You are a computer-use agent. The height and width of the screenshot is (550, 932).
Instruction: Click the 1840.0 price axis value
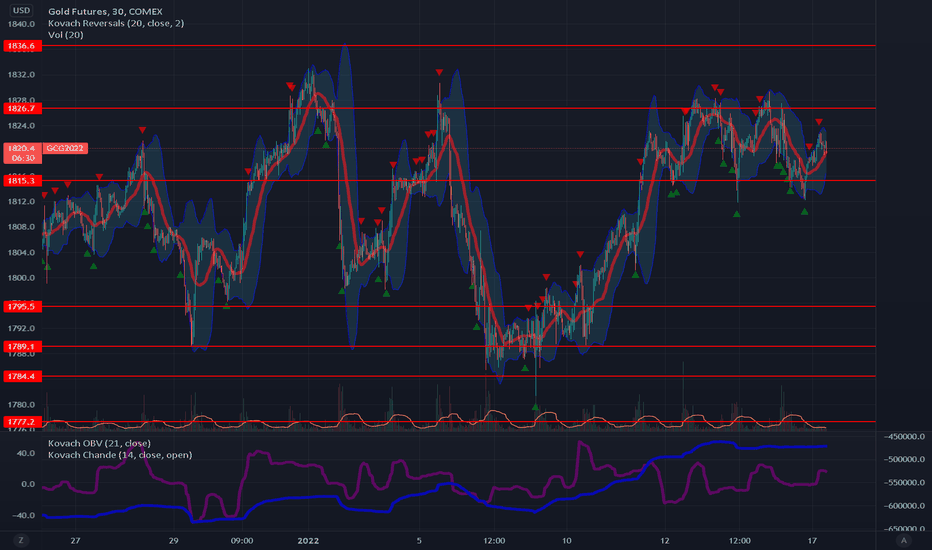[x=21, y=24]
